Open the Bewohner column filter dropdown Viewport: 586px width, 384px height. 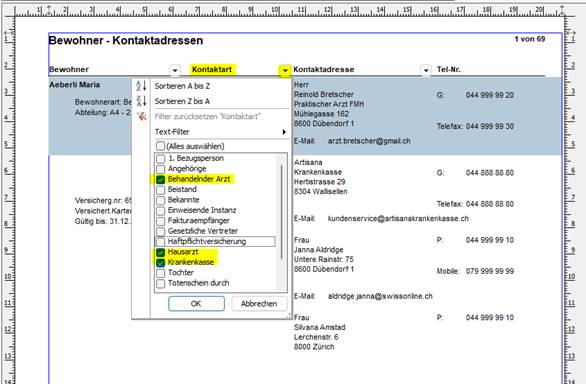pos(175,70)
